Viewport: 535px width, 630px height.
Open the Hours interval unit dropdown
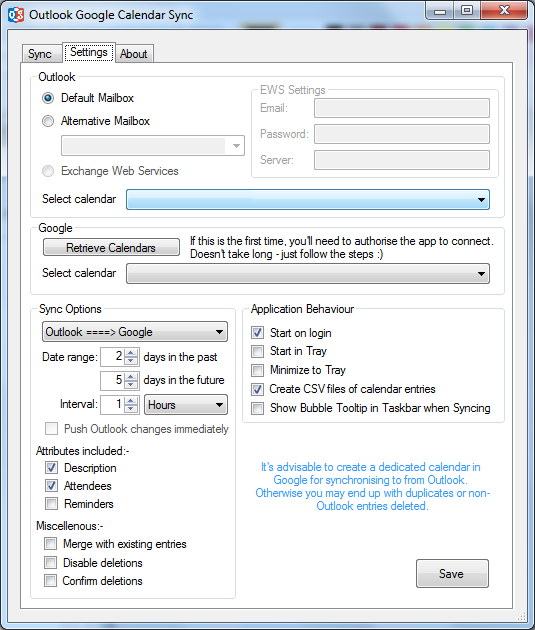[x=186, y=405]
